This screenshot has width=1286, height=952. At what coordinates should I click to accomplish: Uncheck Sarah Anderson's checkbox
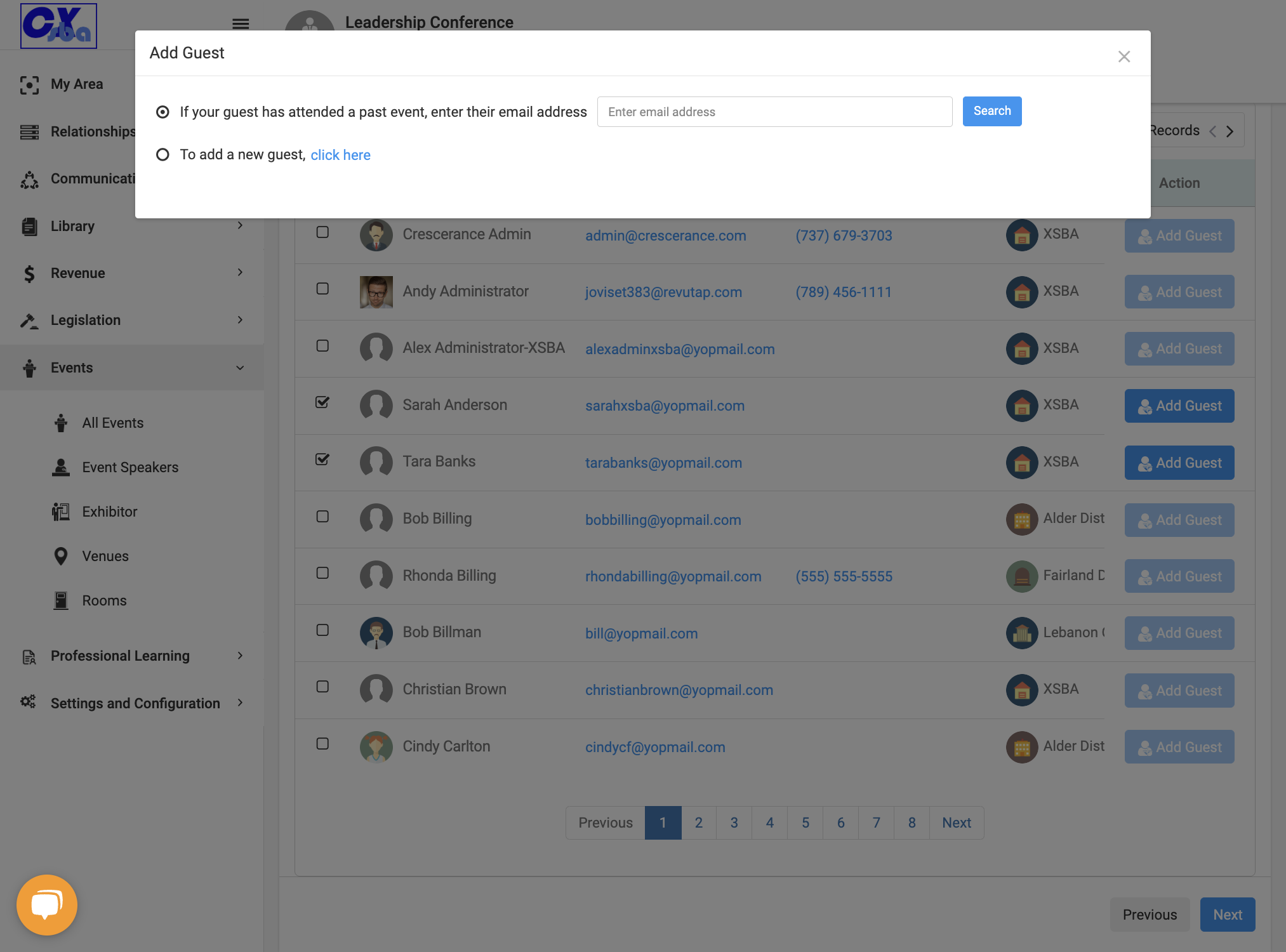(x=322, y=402)
